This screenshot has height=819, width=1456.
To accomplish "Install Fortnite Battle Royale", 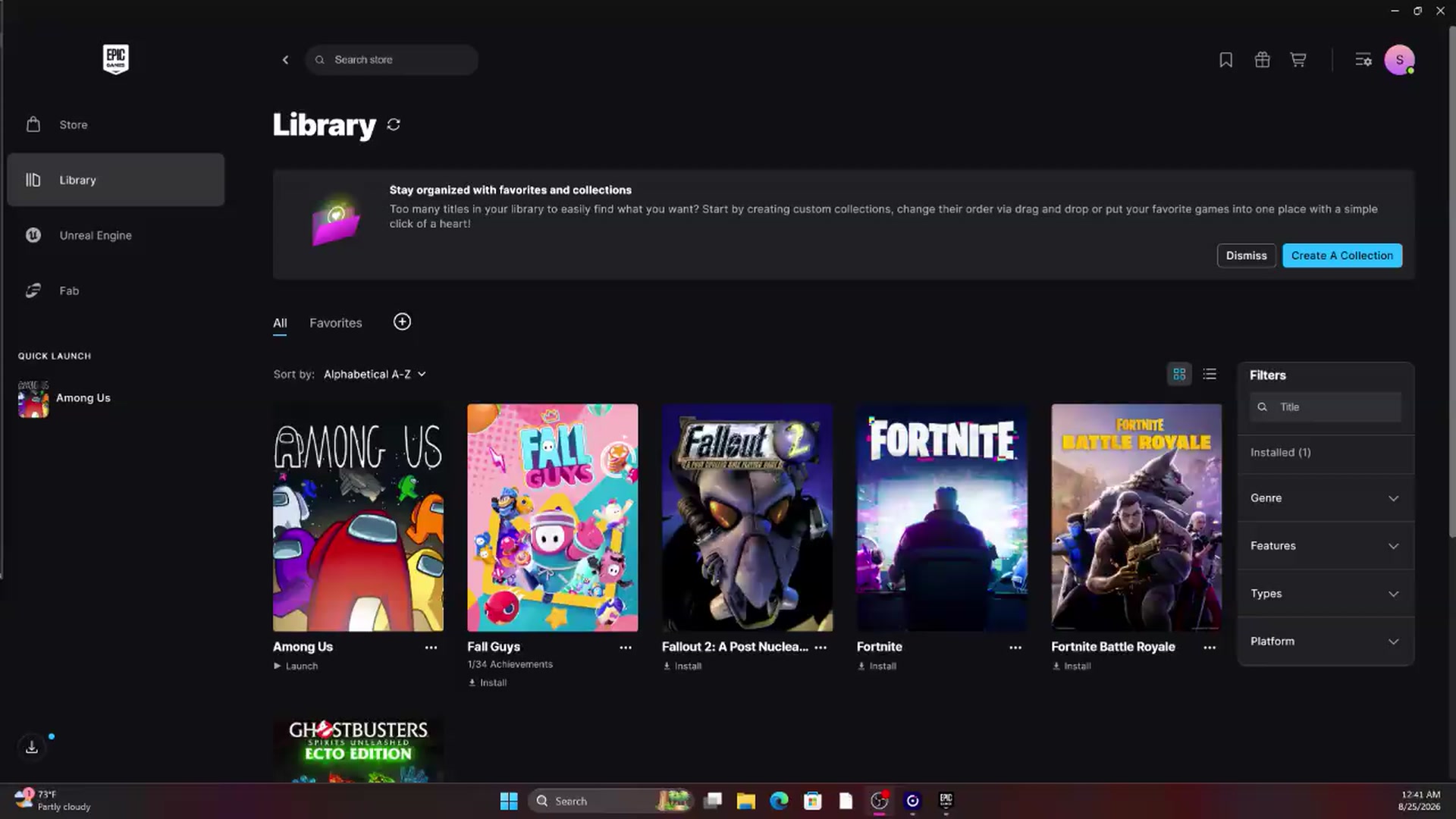I will coord(1072,666).
